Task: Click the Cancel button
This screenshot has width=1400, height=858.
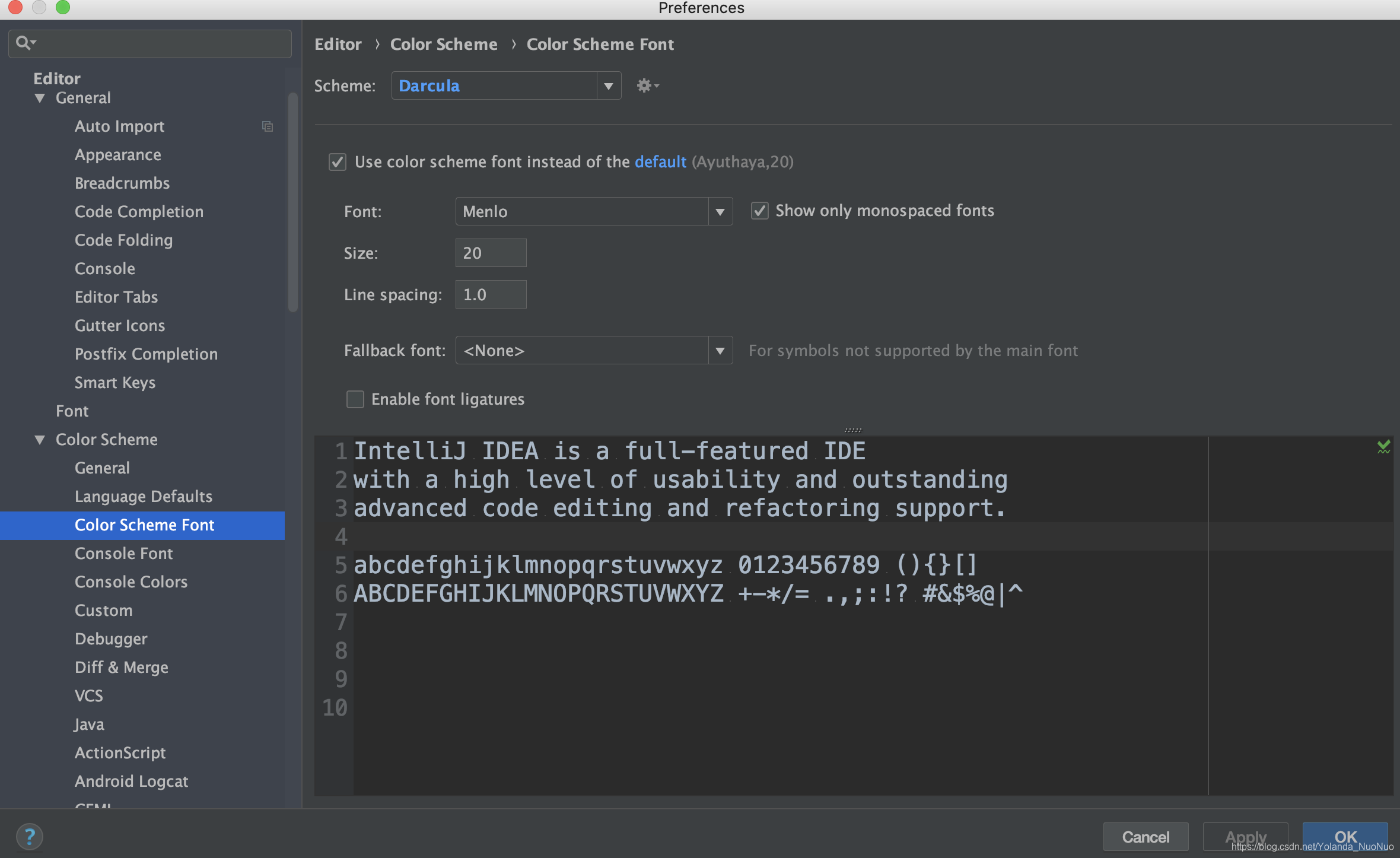Action: pos(1146,837)
